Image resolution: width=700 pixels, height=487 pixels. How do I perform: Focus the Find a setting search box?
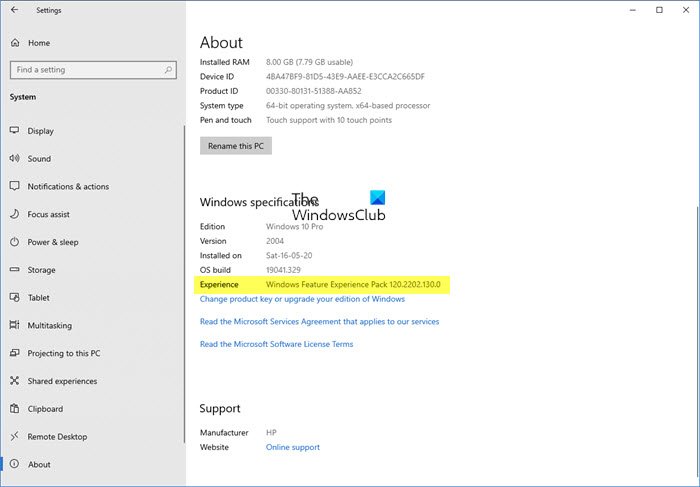pos(93,70)
